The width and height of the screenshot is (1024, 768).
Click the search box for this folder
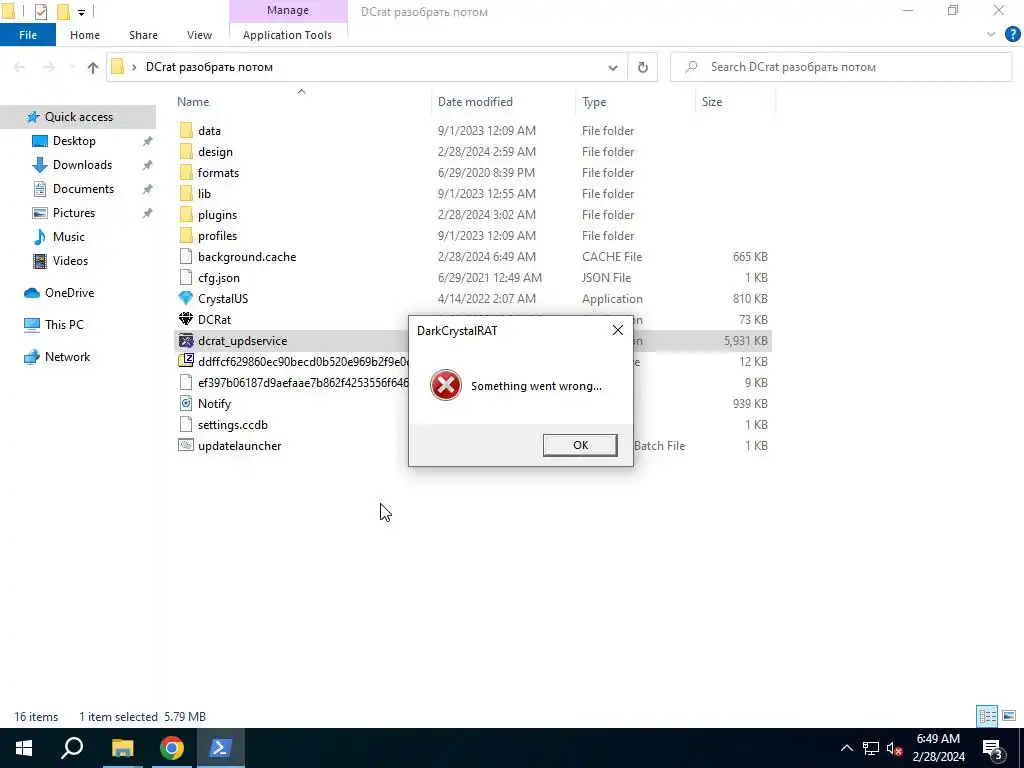coord(841,67)
